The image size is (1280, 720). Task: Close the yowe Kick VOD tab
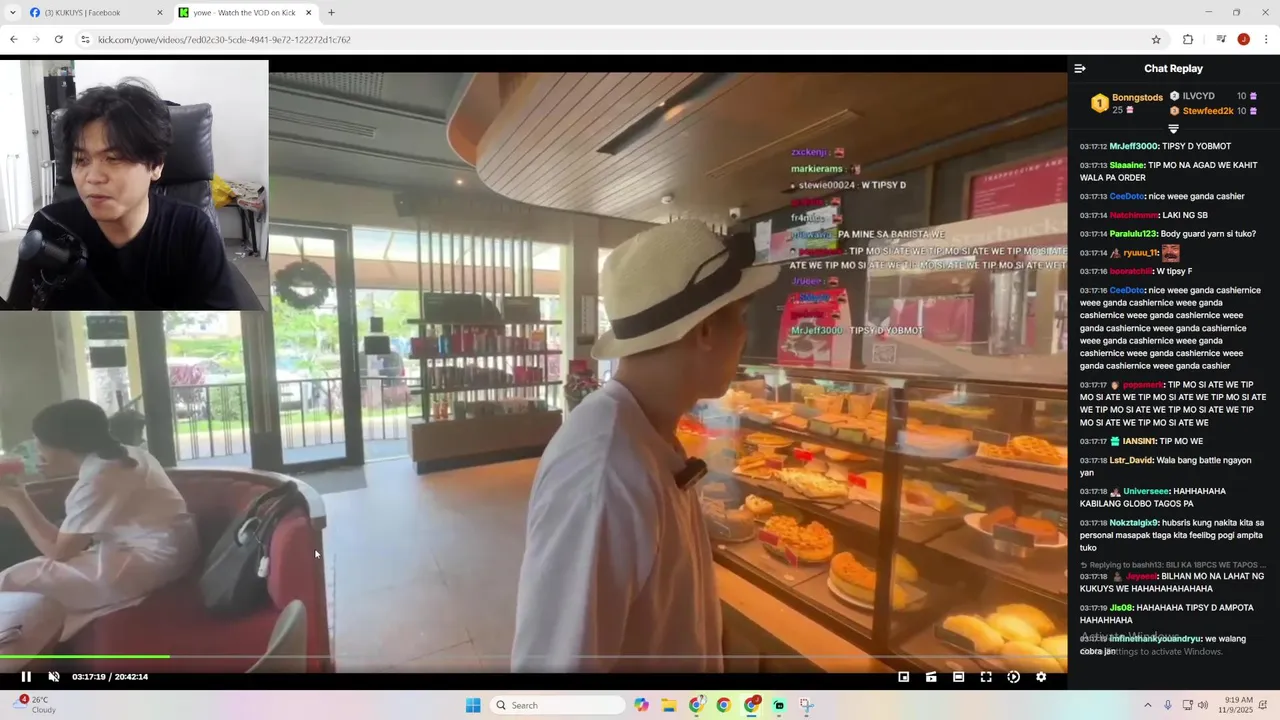click(308, 13)
